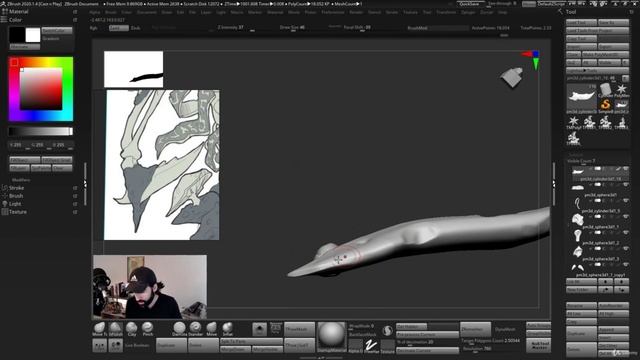The image size is (640, 360).
Task: Select the Cylinder3D tool thumbnail
Action: tap(606, 90)
